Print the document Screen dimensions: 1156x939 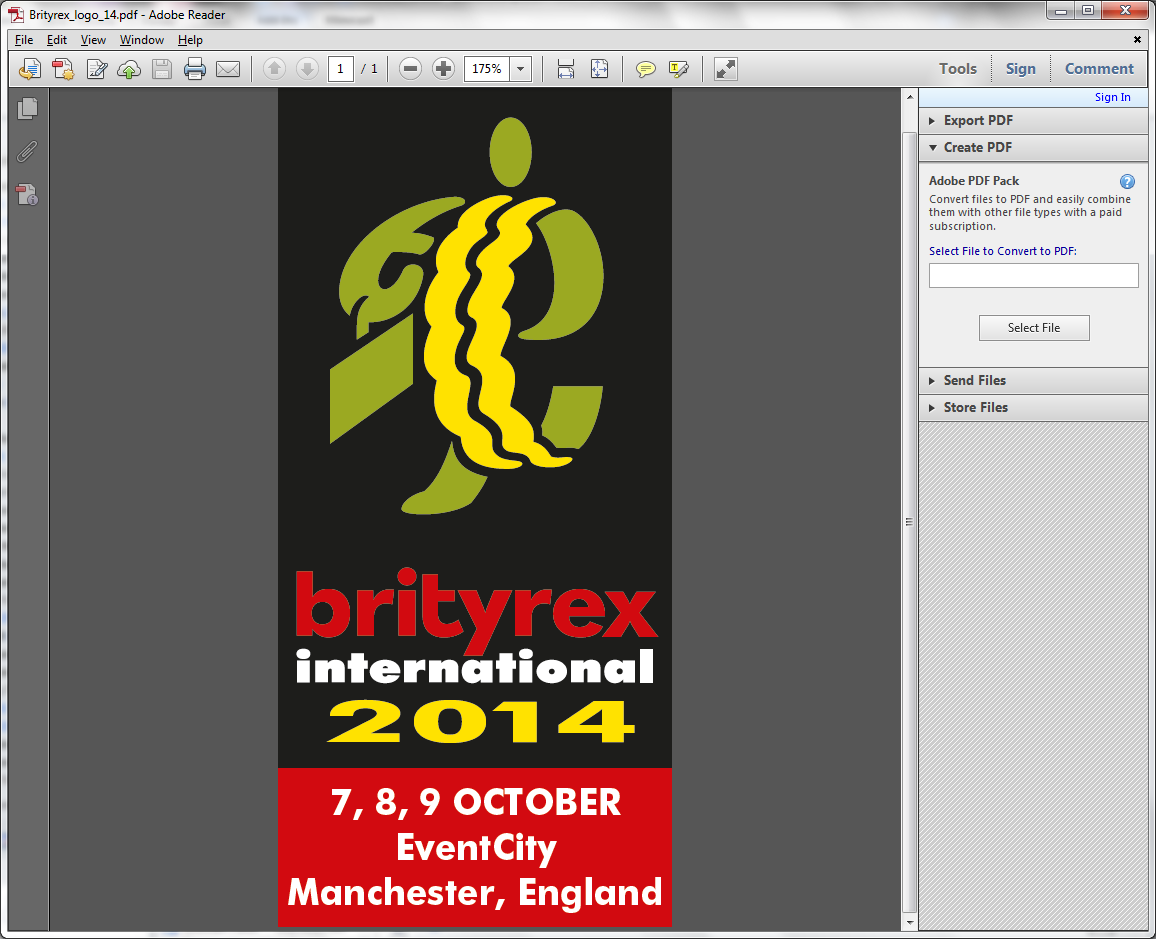coord(194,69)
